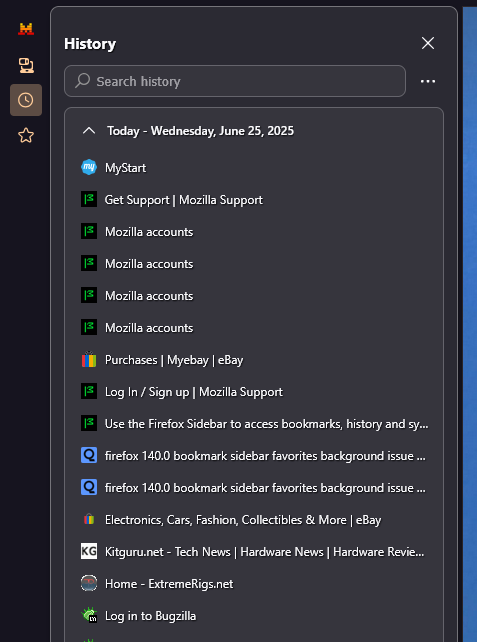
Task: Click the ExtremeRigs favicon
Action: click(89, 583)
